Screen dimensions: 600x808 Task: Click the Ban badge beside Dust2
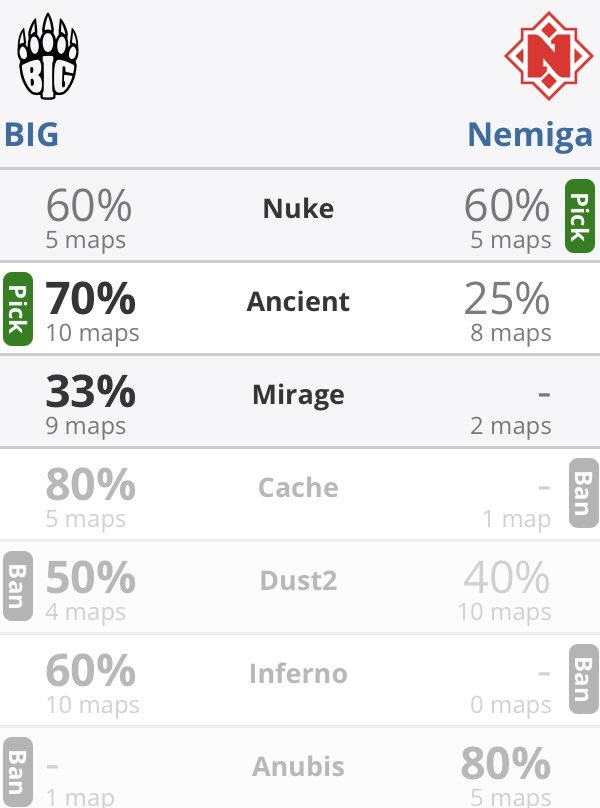click(x=18, y=586)
